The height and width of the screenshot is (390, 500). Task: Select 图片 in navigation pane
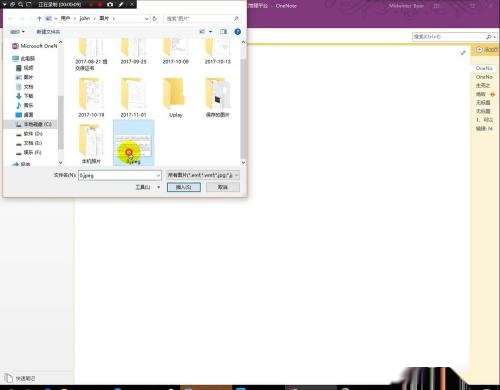(25, 77)
